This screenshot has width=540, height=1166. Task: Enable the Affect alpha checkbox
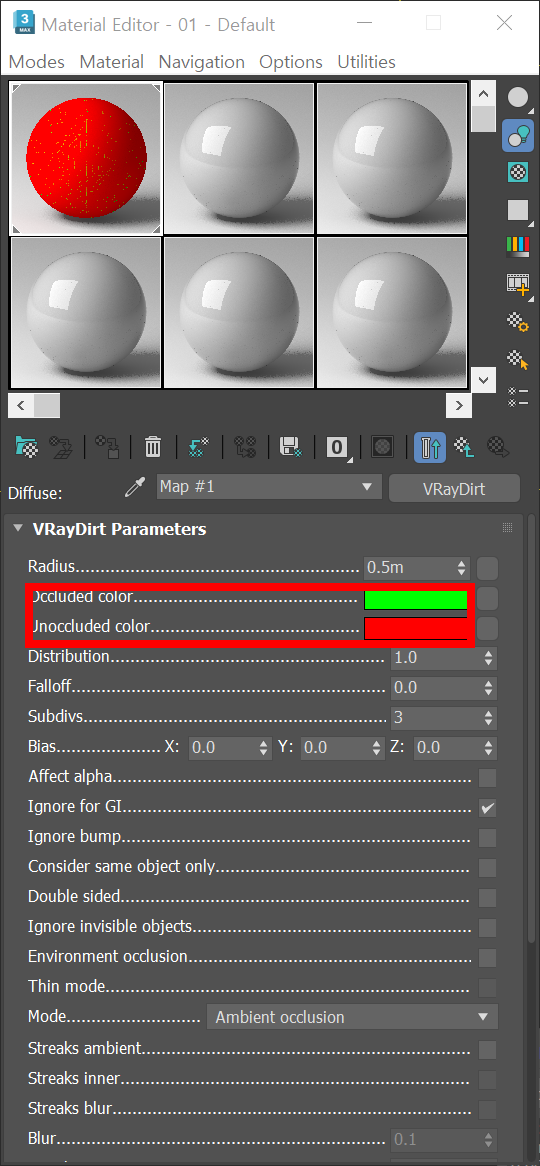pyautogui.click(x=488, y=778)
